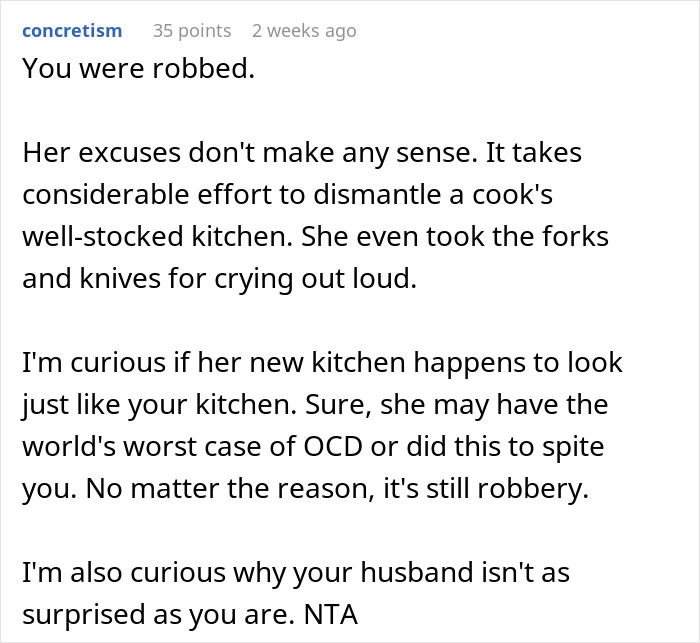700x643 pixels.
Task: Click the sentence 'it's still robbery.'
Action: [486, 488]
